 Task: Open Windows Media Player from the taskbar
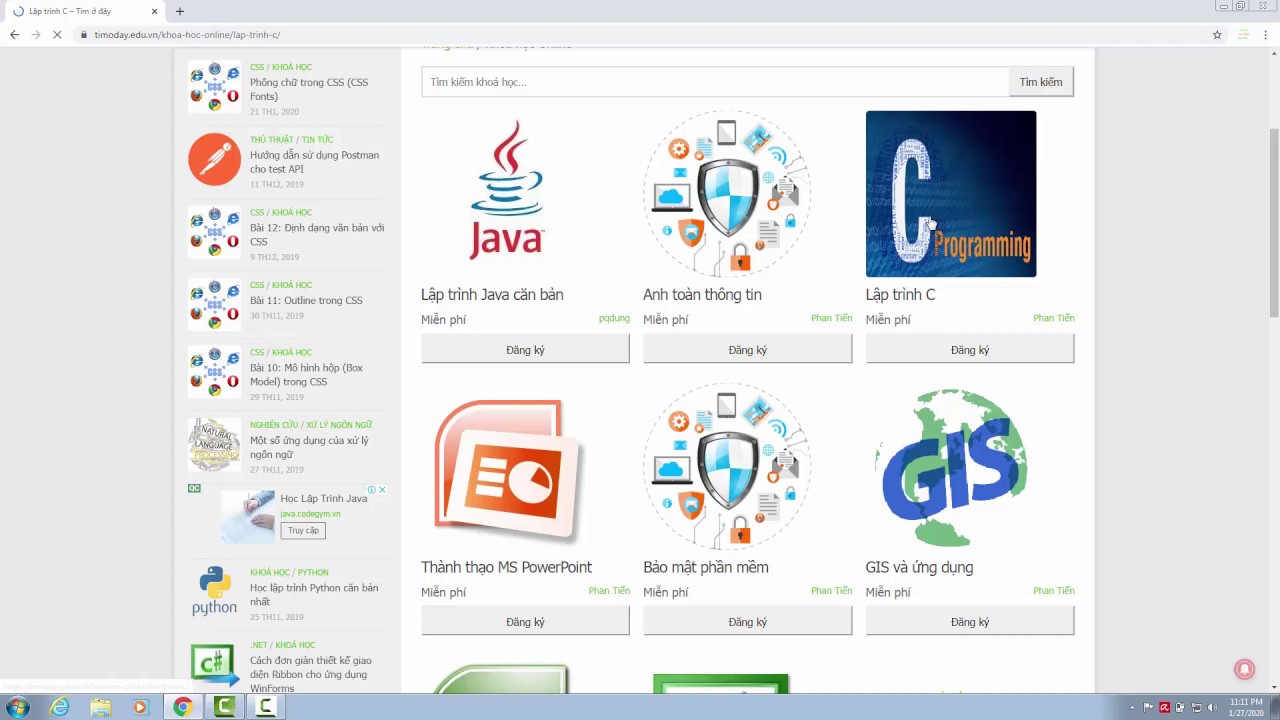(140, 708)
